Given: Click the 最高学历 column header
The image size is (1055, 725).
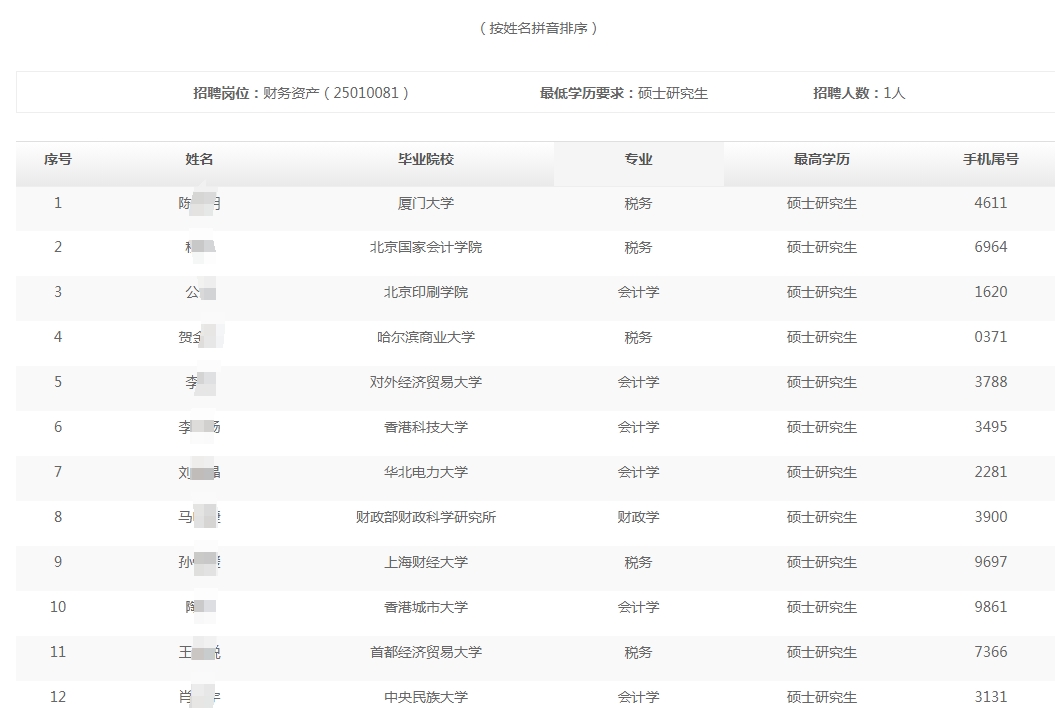Looking at the screenshot, I should click(821, 161).
